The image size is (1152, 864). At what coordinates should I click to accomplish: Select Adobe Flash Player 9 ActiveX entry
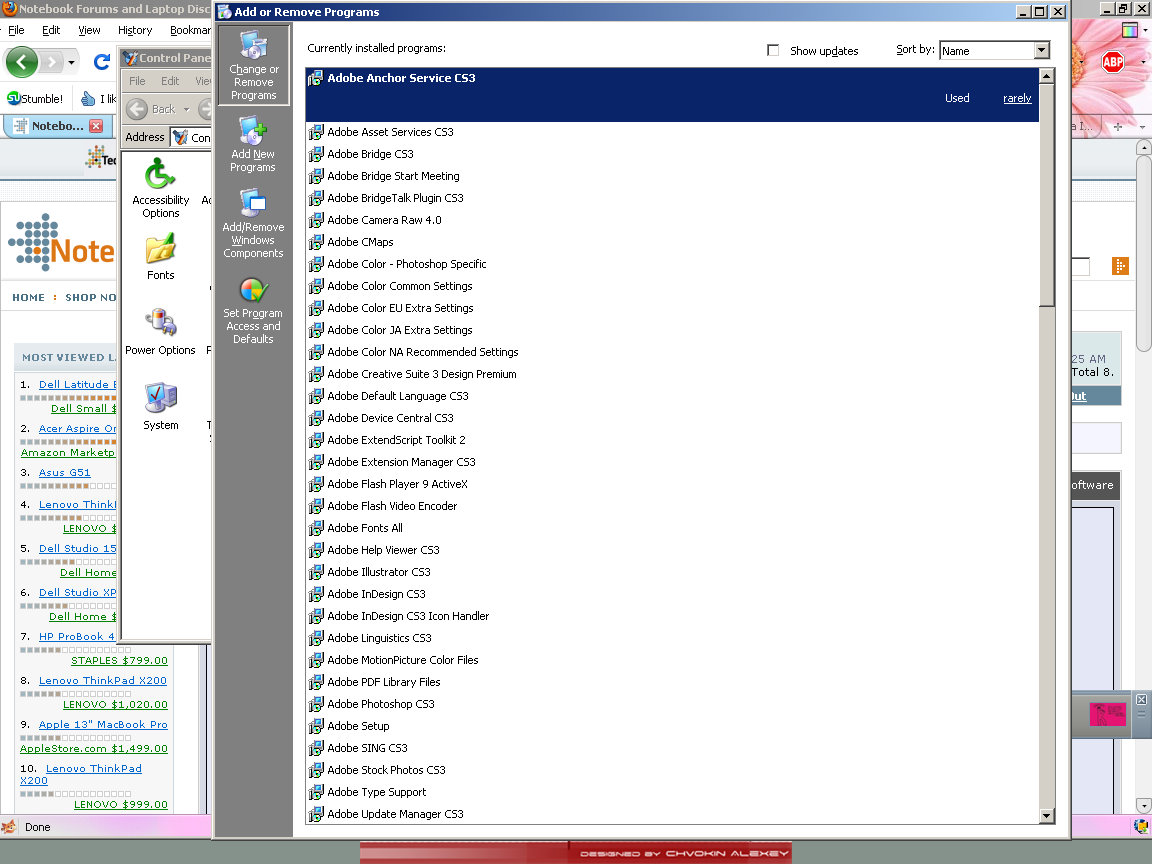click(x=397, y=485)
